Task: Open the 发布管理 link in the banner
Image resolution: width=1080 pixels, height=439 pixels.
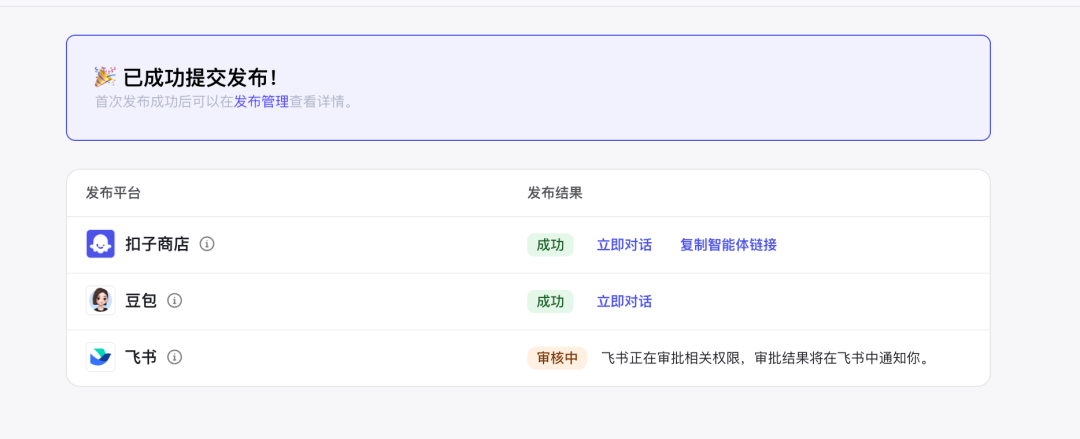Action: point(261,101)
